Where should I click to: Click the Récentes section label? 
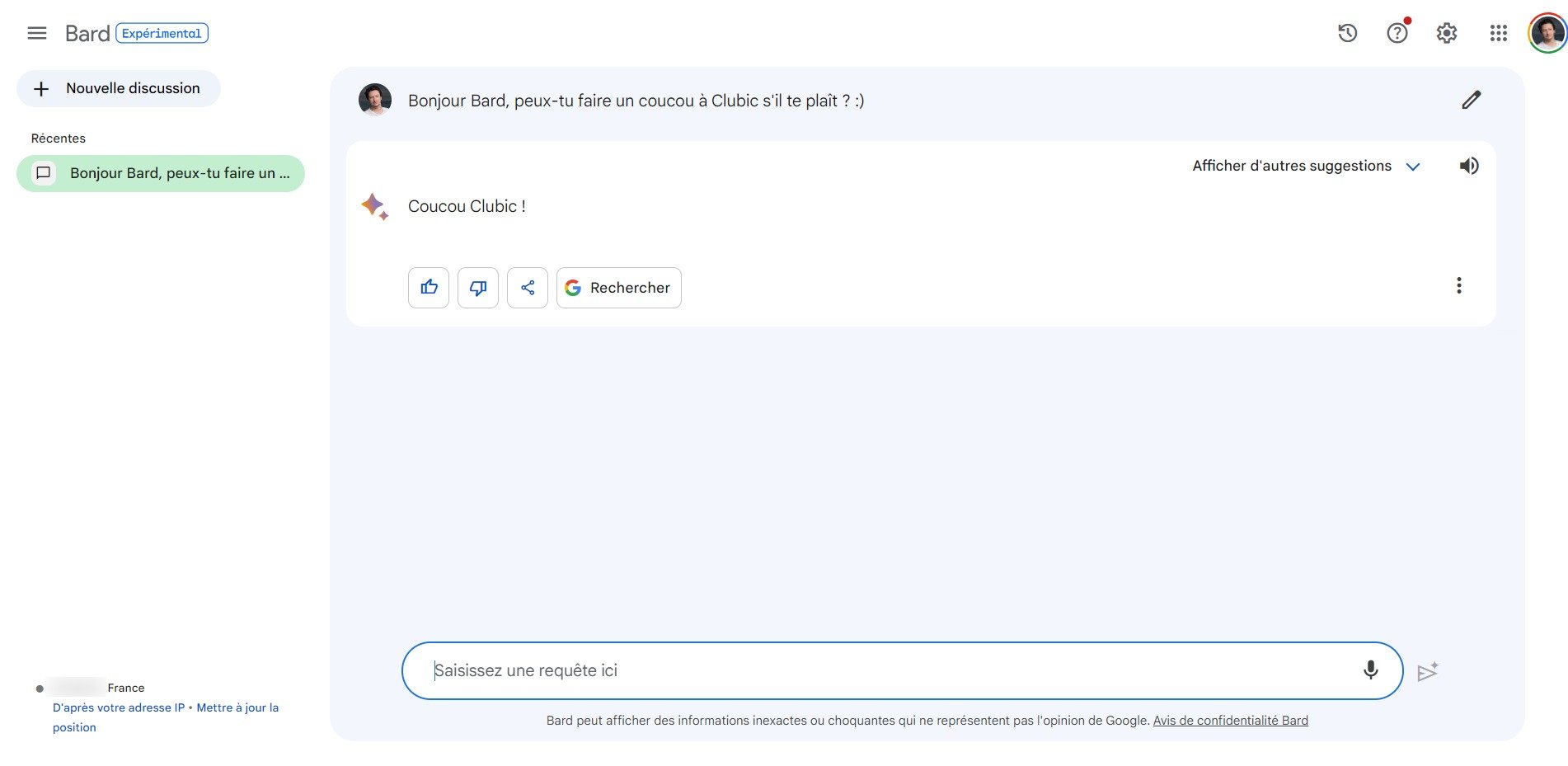pyautogui.click(x=59, y=139)
